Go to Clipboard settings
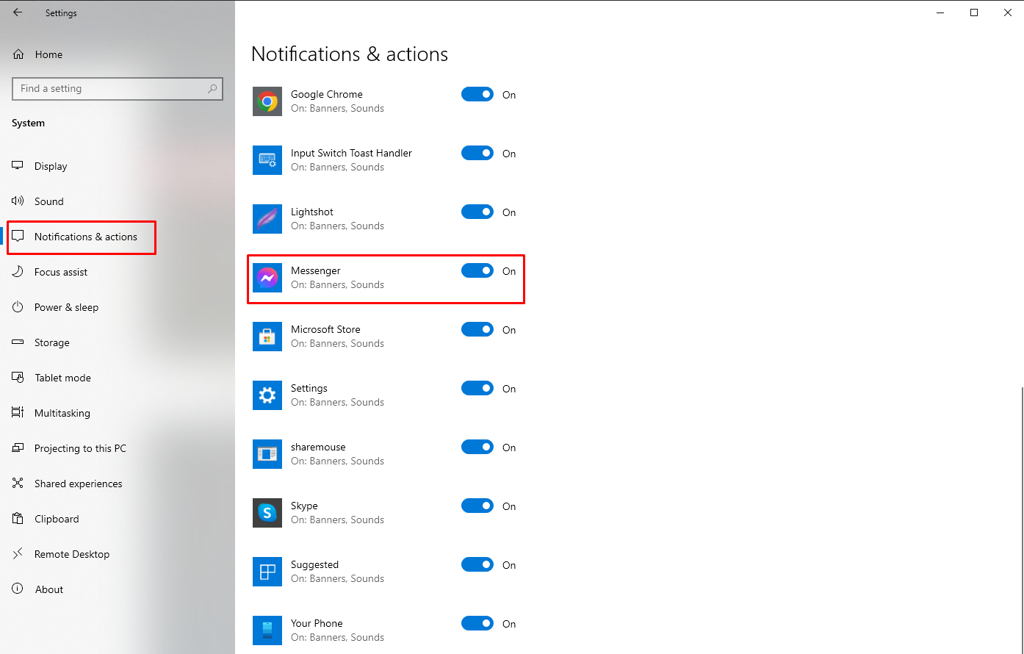 click(118, 519)
